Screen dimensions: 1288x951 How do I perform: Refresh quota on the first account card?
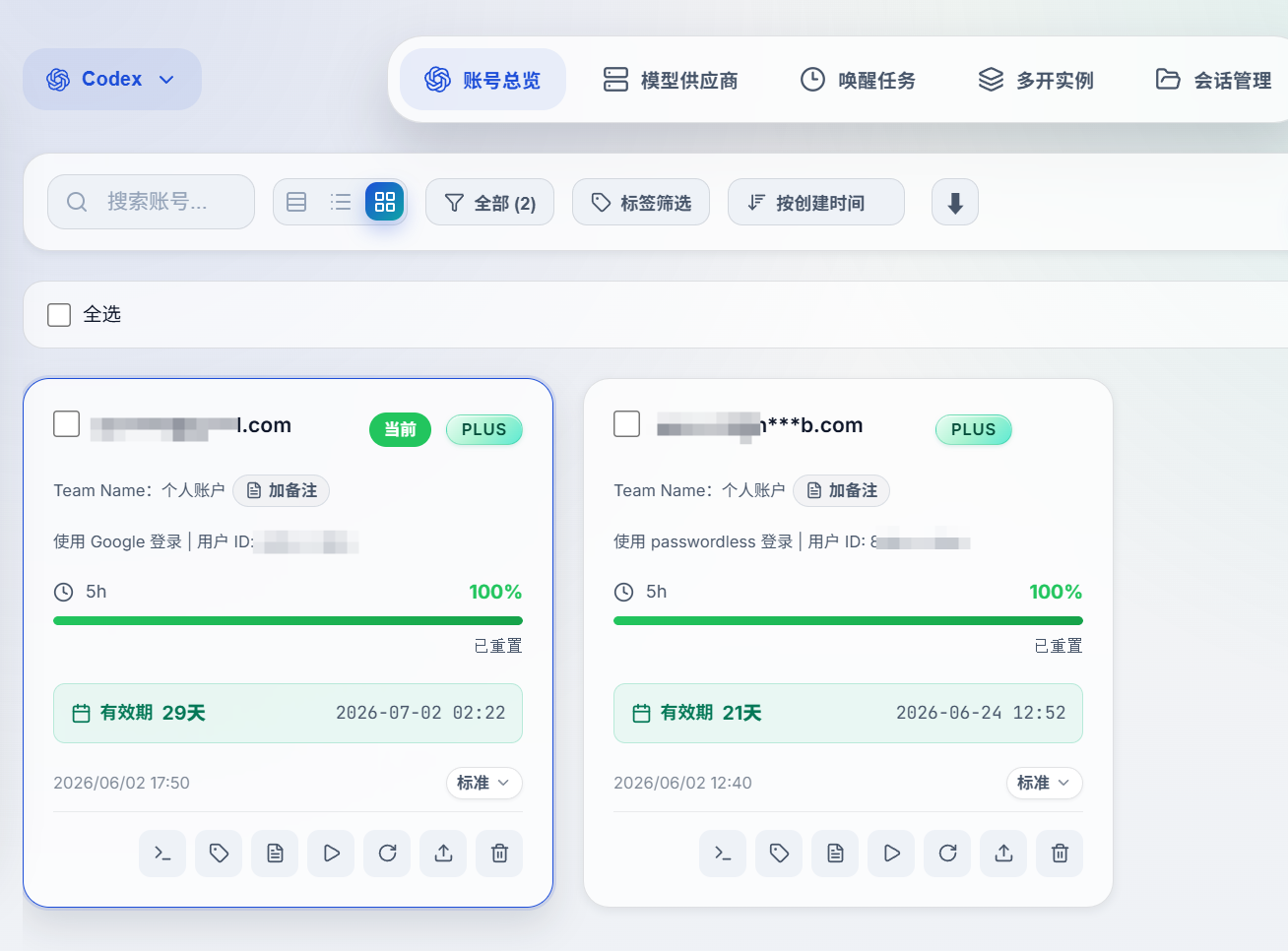pos(387,853)
